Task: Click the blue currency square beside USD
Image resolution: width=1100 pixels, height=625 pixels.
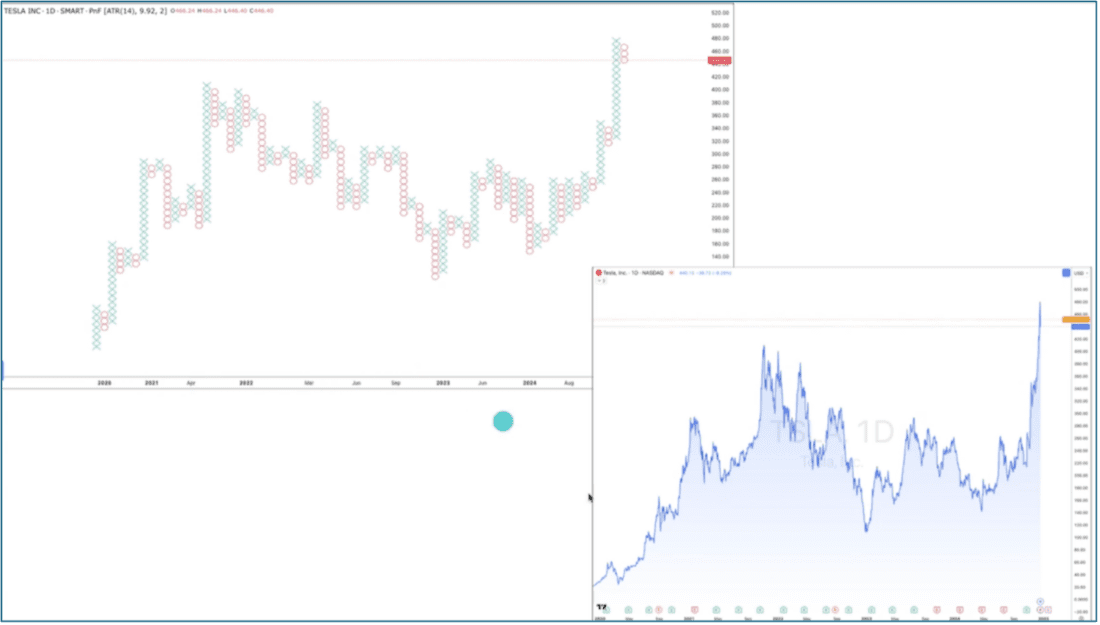Action: [1067, 273]
